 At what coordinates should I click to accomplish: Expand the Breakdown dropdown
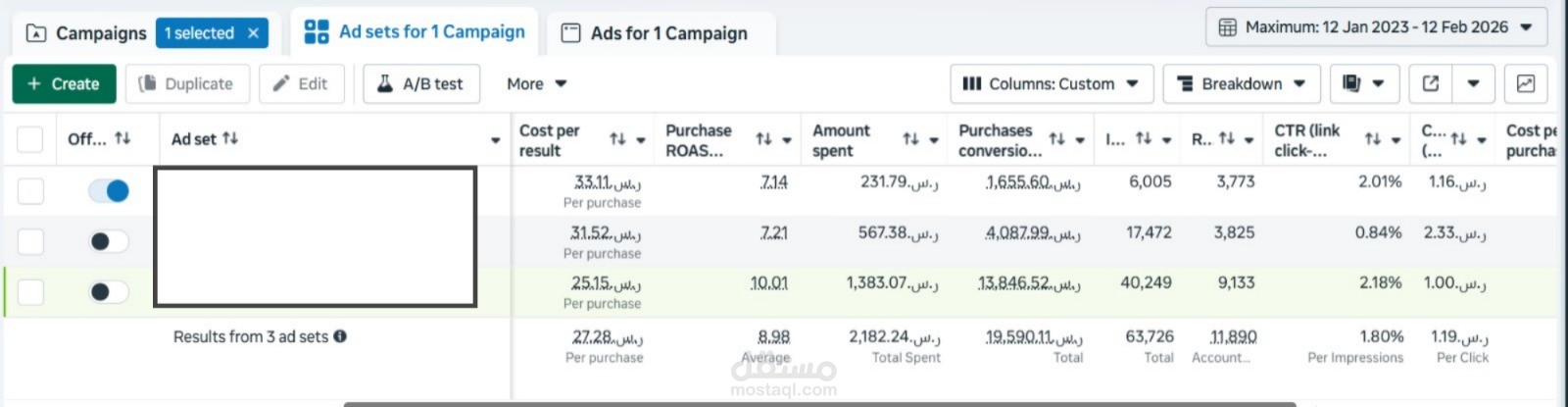click(x=1242, y=84)
